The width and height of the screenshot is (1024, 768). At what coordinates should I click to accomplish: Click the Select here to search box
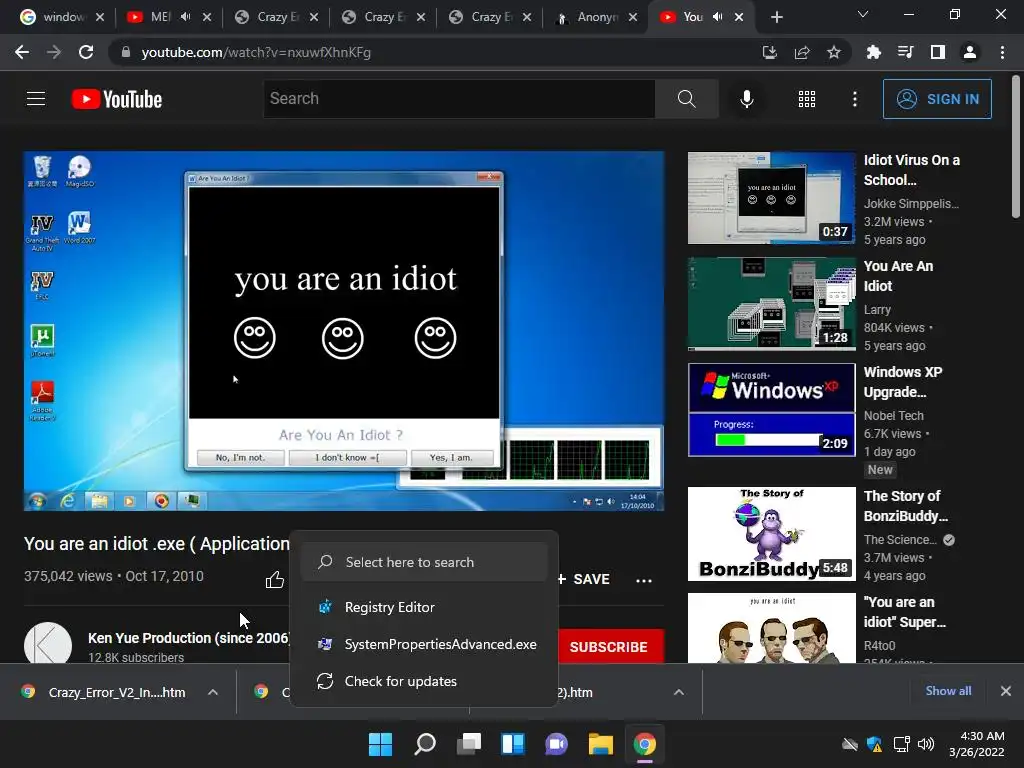coord(424,562)
